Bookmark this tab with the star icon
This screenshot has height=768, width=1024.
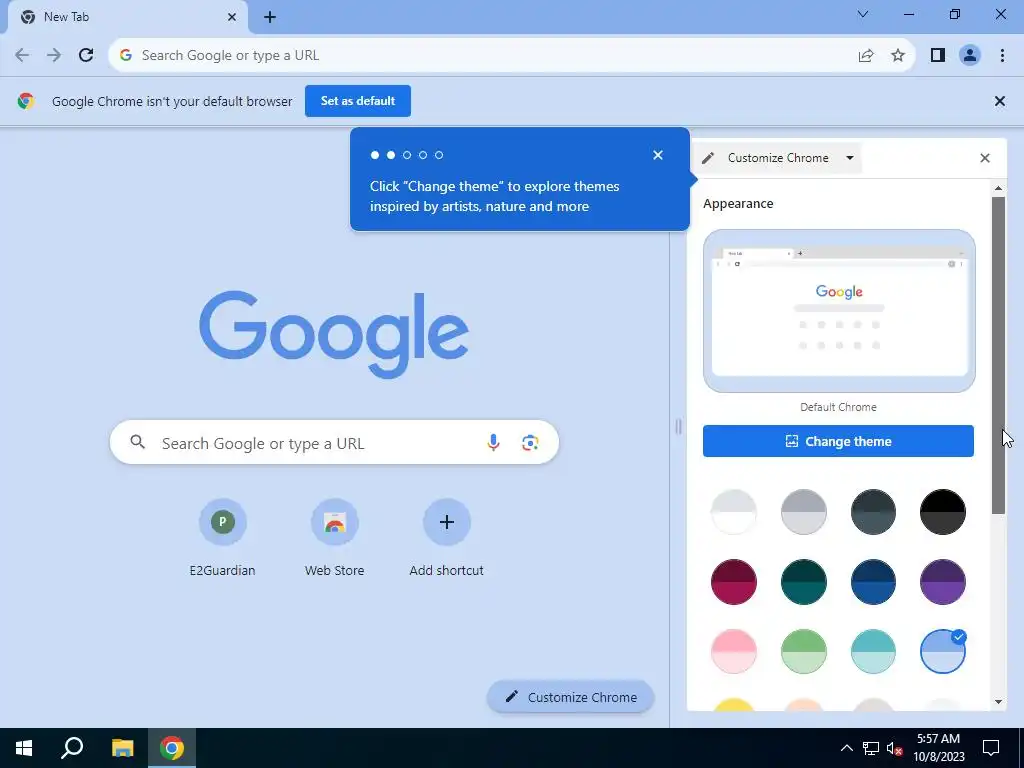tap(898, 56)
